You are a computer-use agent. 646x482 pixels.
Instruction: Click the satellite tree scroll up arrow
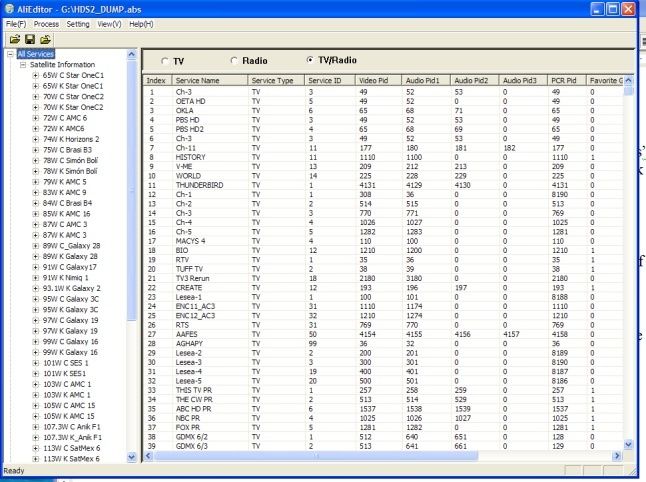(x=131, y=54)
